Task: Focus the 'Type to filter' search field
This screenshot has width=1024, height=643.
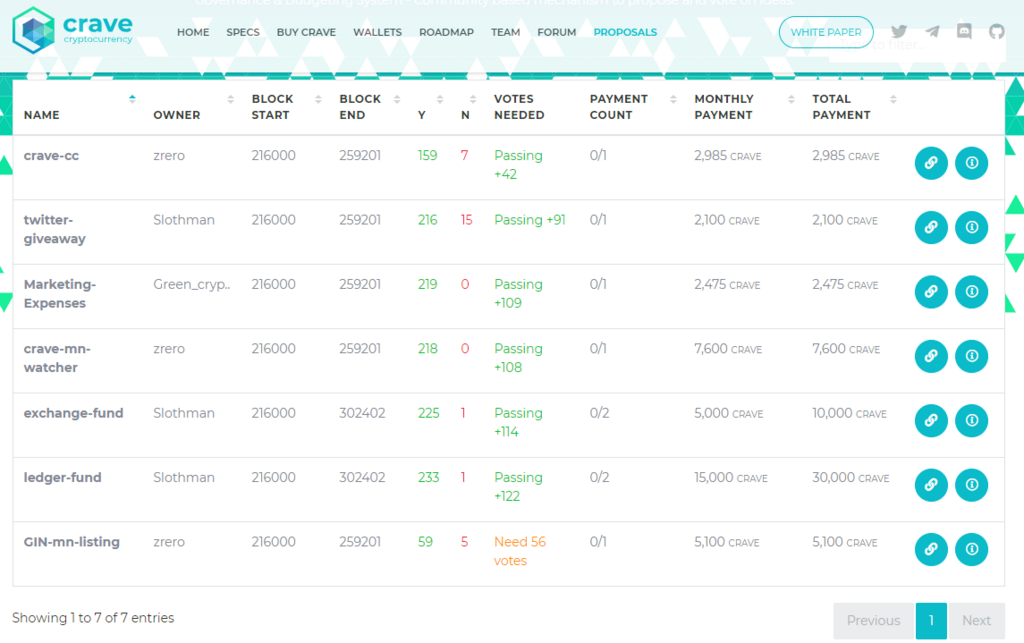Action: pyautogui.click(x=917, y=45)
